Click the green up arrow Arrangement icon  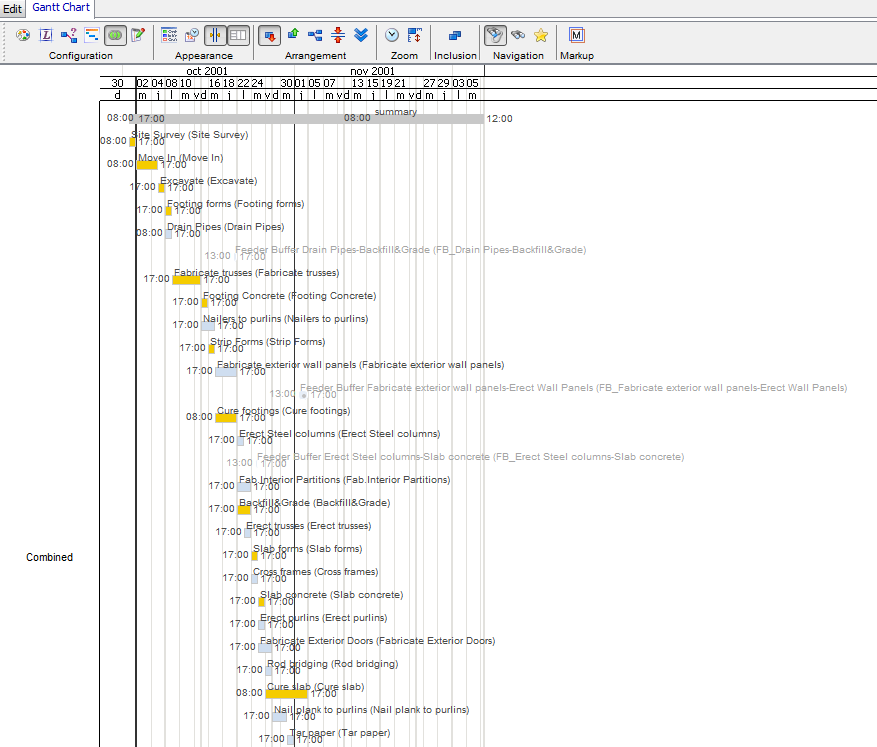293,35
